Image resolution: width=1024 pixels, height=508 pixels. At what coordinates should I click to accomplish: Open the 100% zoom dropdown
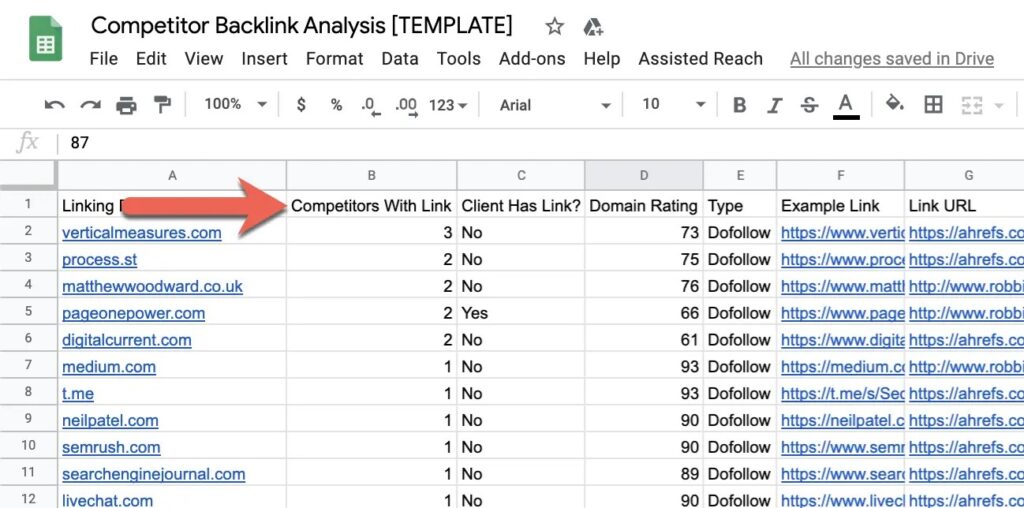(236, 104)
